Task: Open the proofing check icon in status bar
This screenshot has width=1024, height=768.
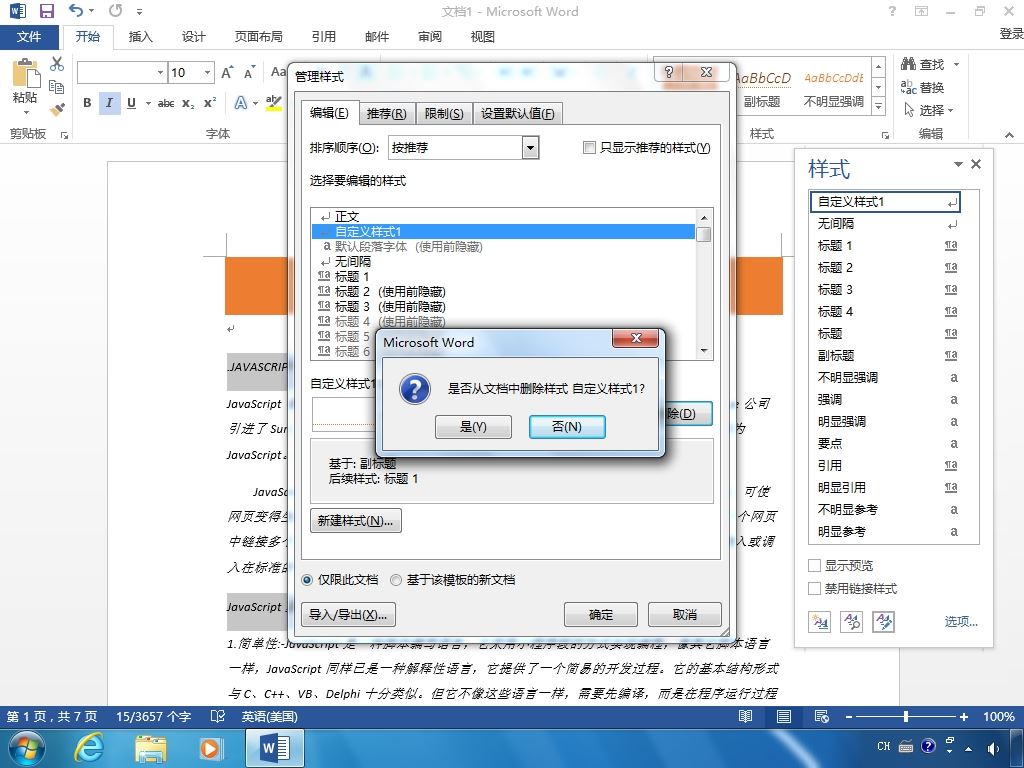Action: click(x=217, y=716)
